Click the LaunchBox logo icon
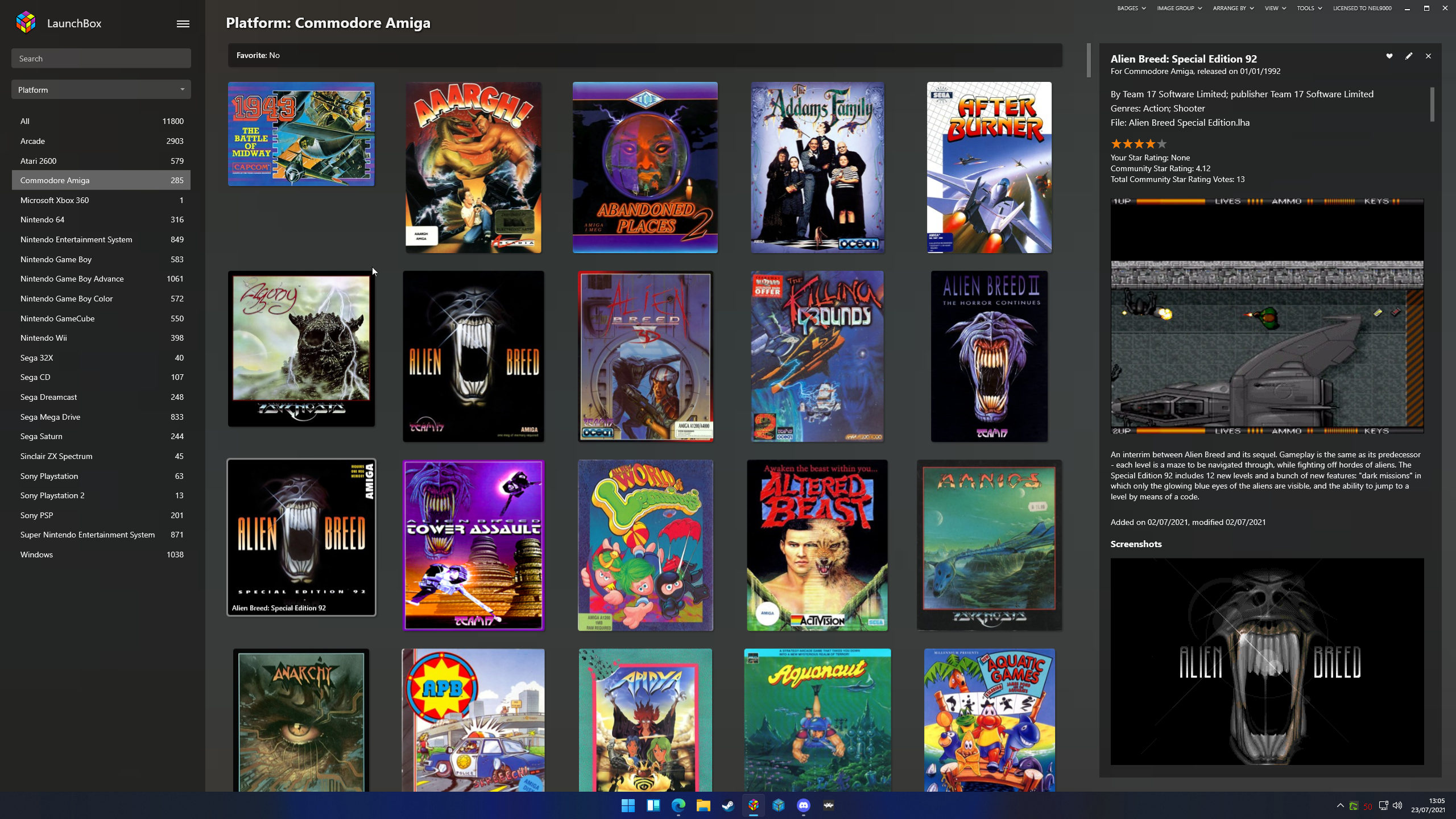The image size is (1456, 819). pyautogui.click(x=26, y=23)
